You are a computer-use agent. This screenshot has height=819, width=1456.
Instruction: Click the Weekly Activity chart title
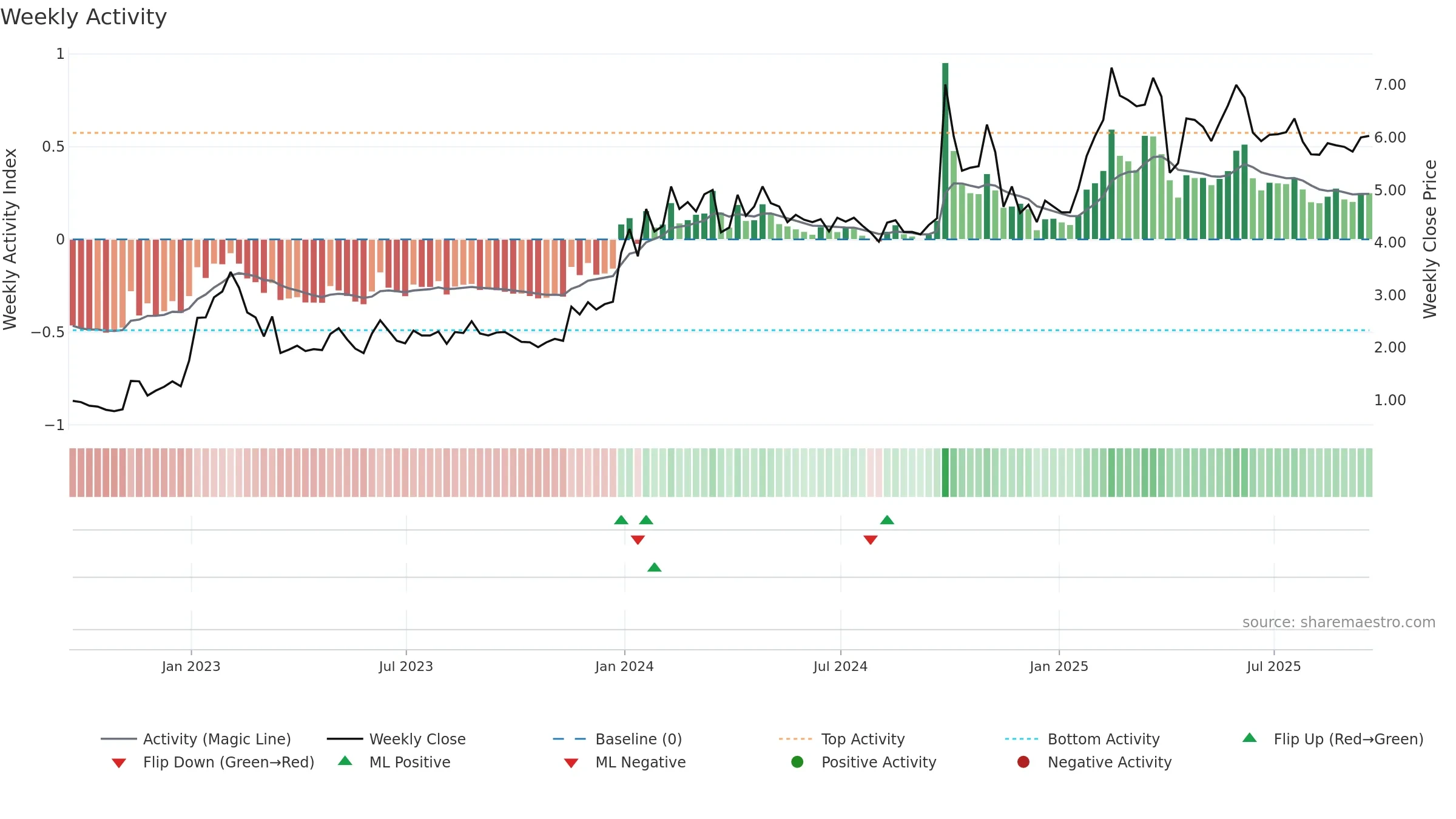84,17
